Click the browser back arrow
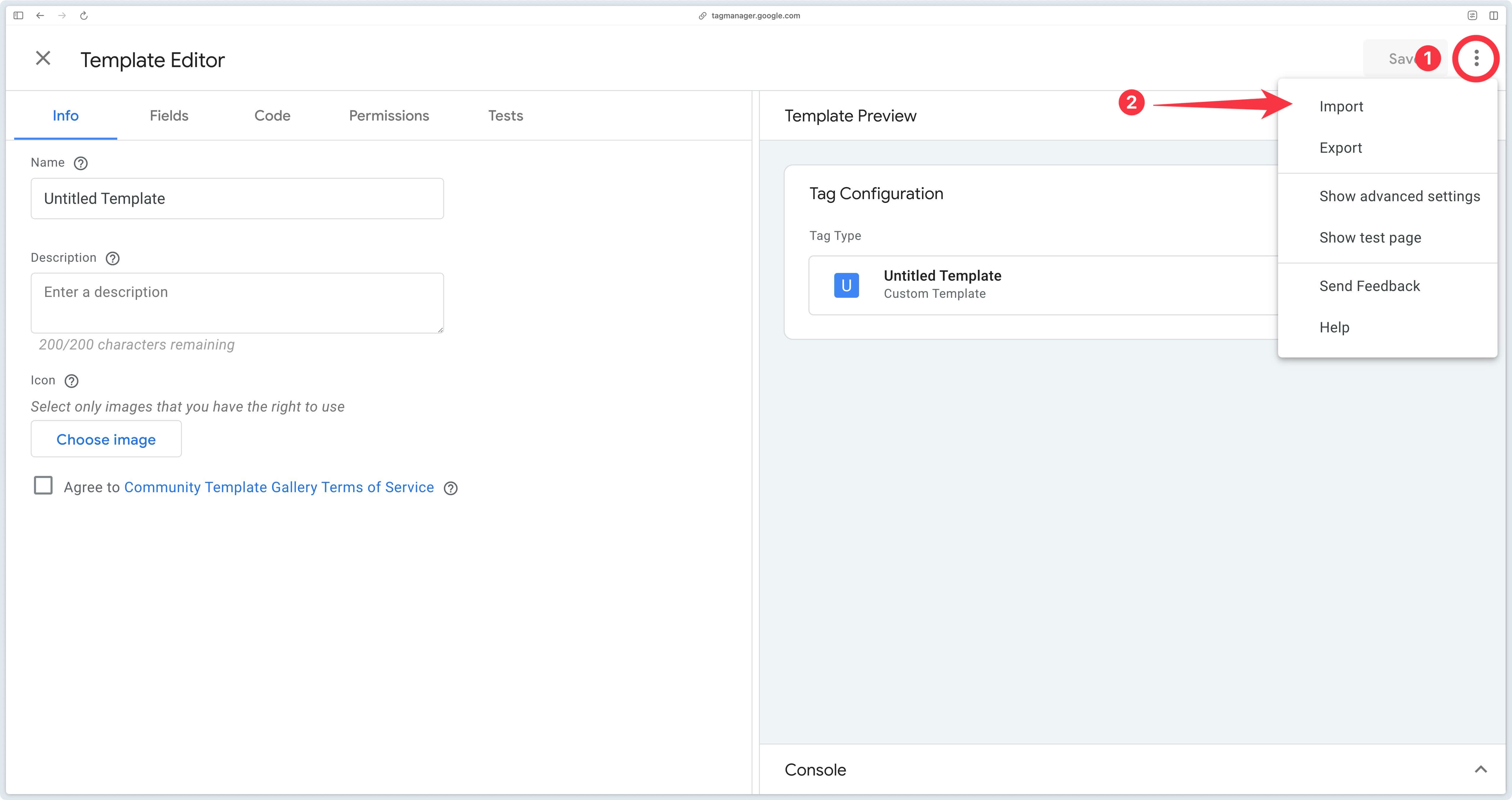Screen dimensions: 1512x800 pos(40,15)
